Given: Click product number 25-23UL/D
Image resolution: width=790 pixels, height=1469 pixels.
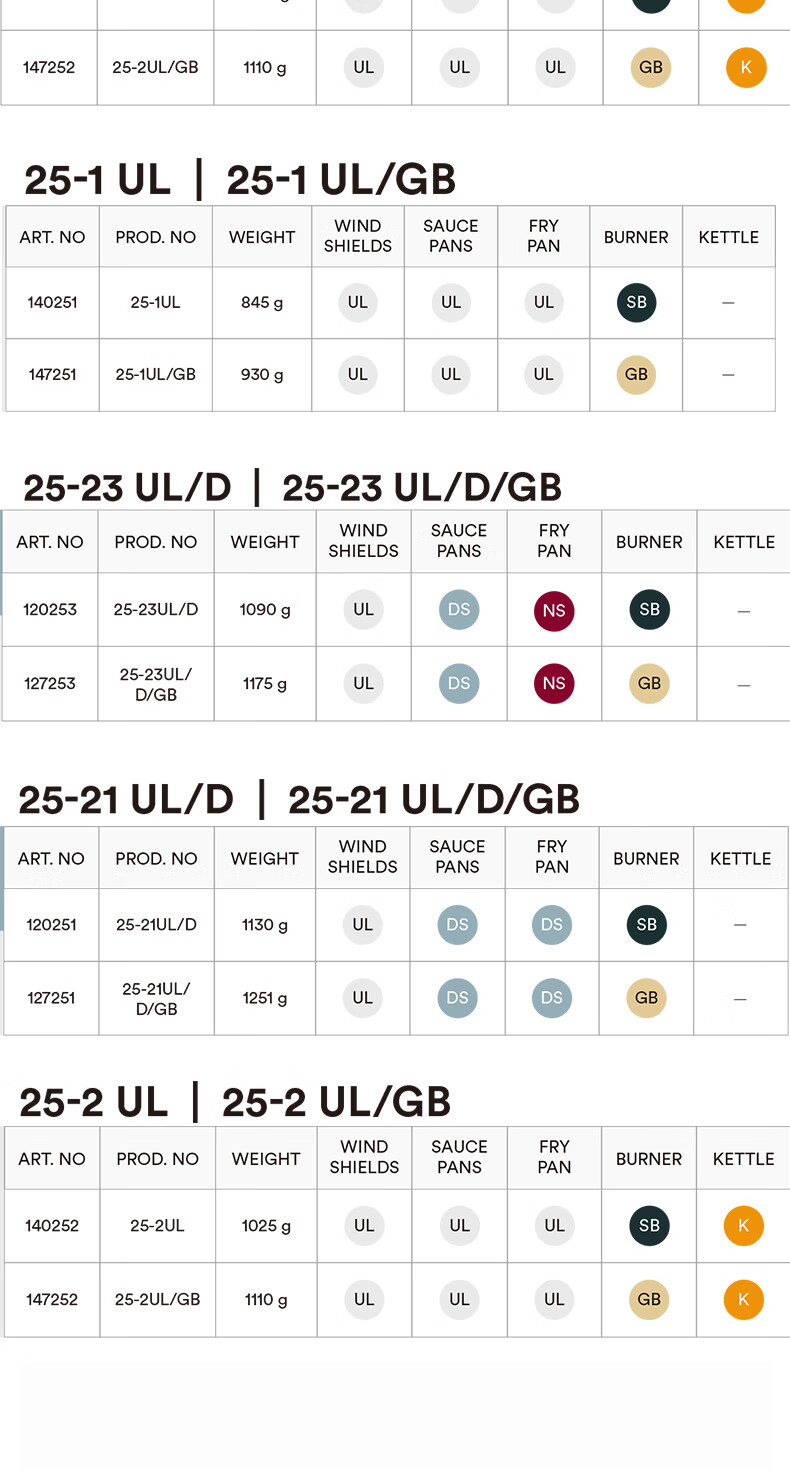Looking at the screenshot, I should point(156,610).
